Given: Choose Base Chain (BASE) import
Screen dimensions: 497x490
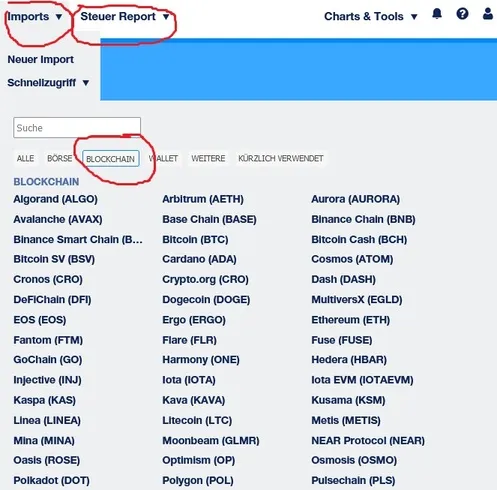Looking at the screenshot, I should pyautogui.click(x=209, y=219).
